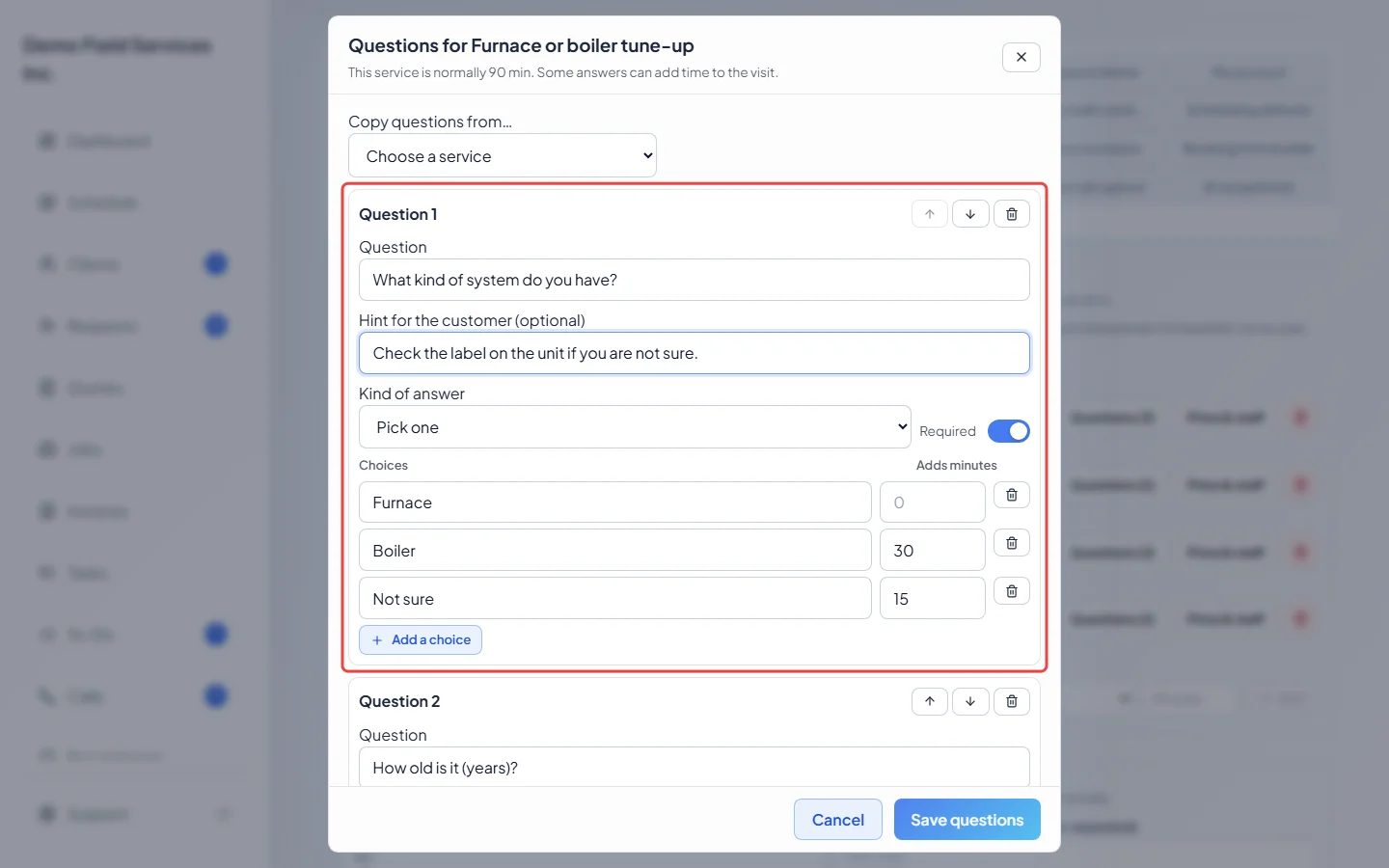Remove the Boiler choice
Image resolution: width=1389 pixels, height=868 pixels.
coord(1012,543)
